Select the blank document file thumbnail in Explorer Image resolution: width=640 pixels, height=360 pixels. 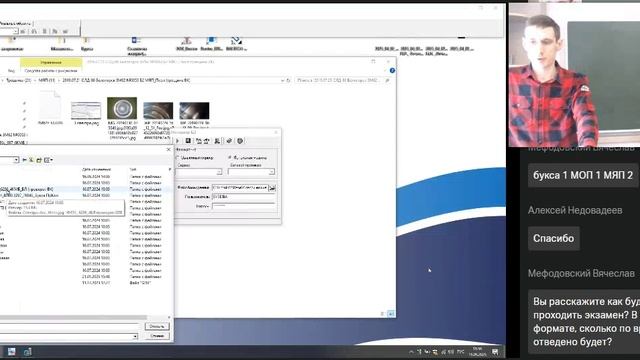click(50, 109)
